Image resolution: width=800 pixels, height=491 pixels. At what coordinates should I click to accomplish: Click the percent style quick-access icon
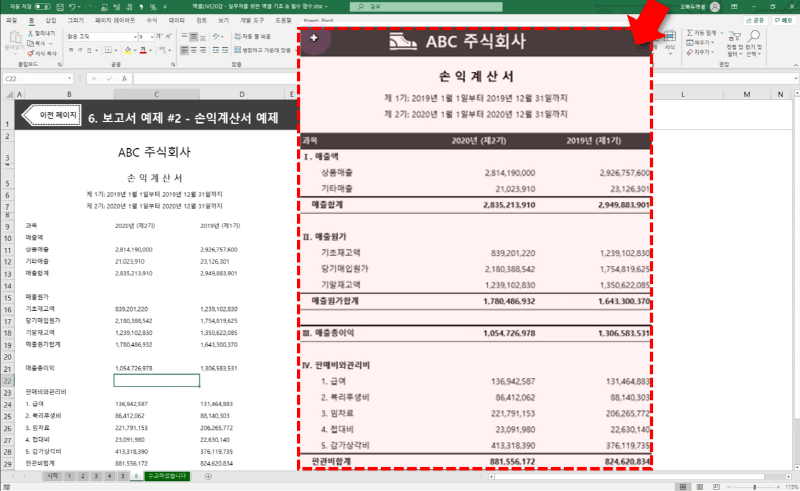coord(153,7)
